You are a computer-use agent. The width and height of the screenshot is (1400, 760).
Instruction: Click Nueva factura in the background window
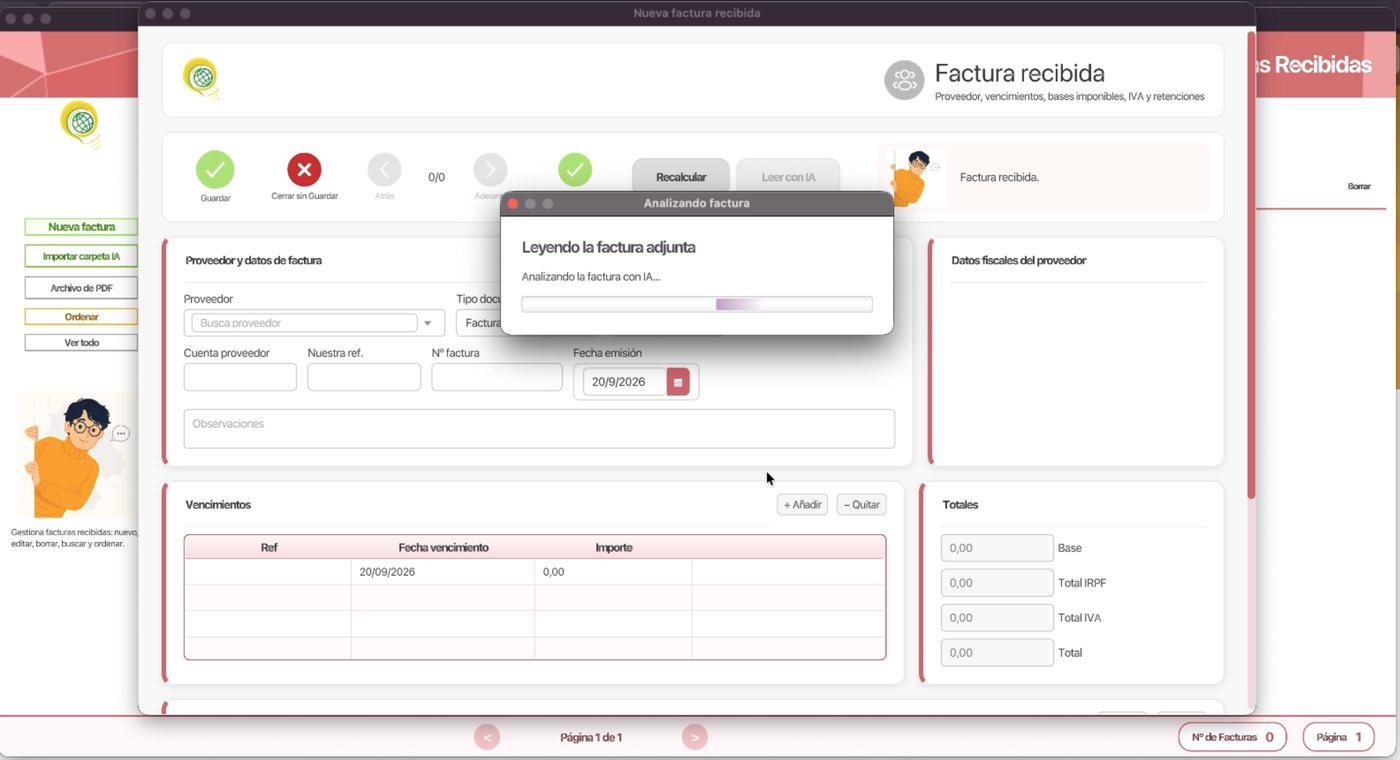point(81,227)
